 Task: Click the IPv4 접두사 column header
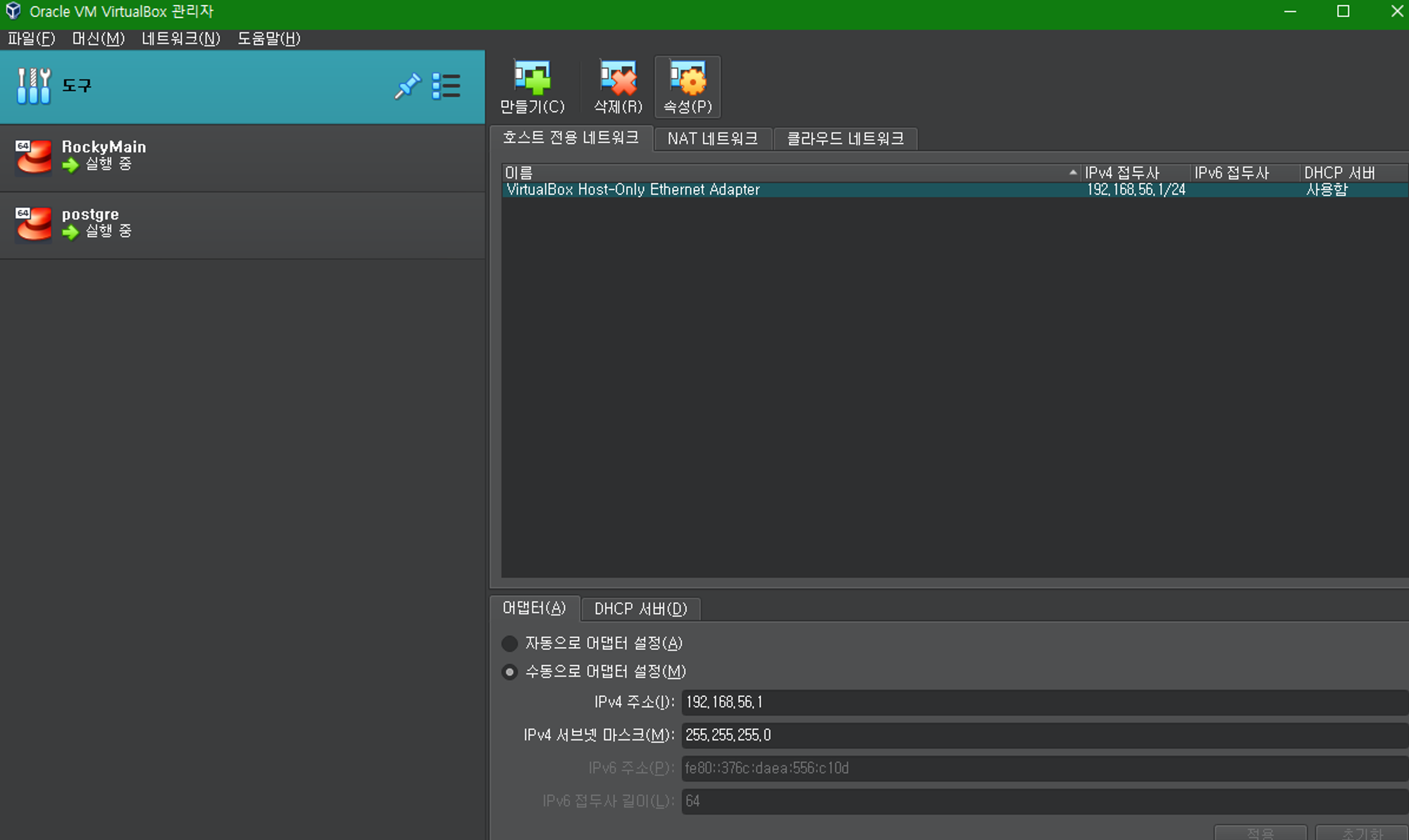(x=1136, y=173)
